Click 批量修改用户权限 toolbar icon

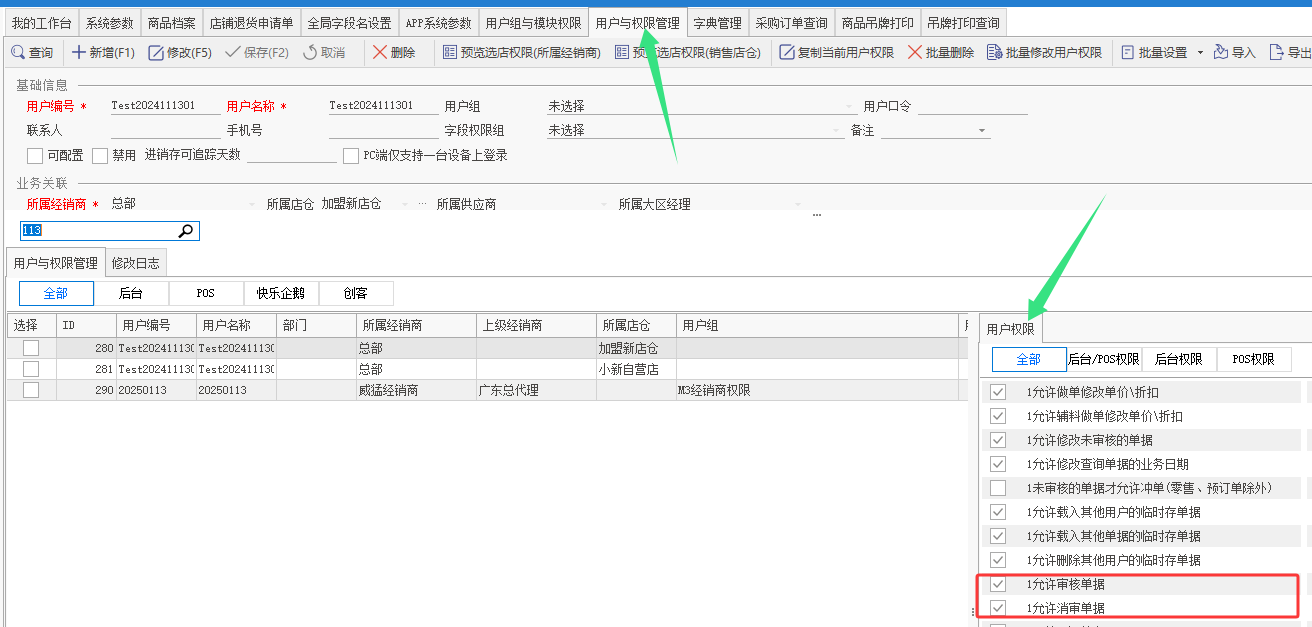[994, 52]
